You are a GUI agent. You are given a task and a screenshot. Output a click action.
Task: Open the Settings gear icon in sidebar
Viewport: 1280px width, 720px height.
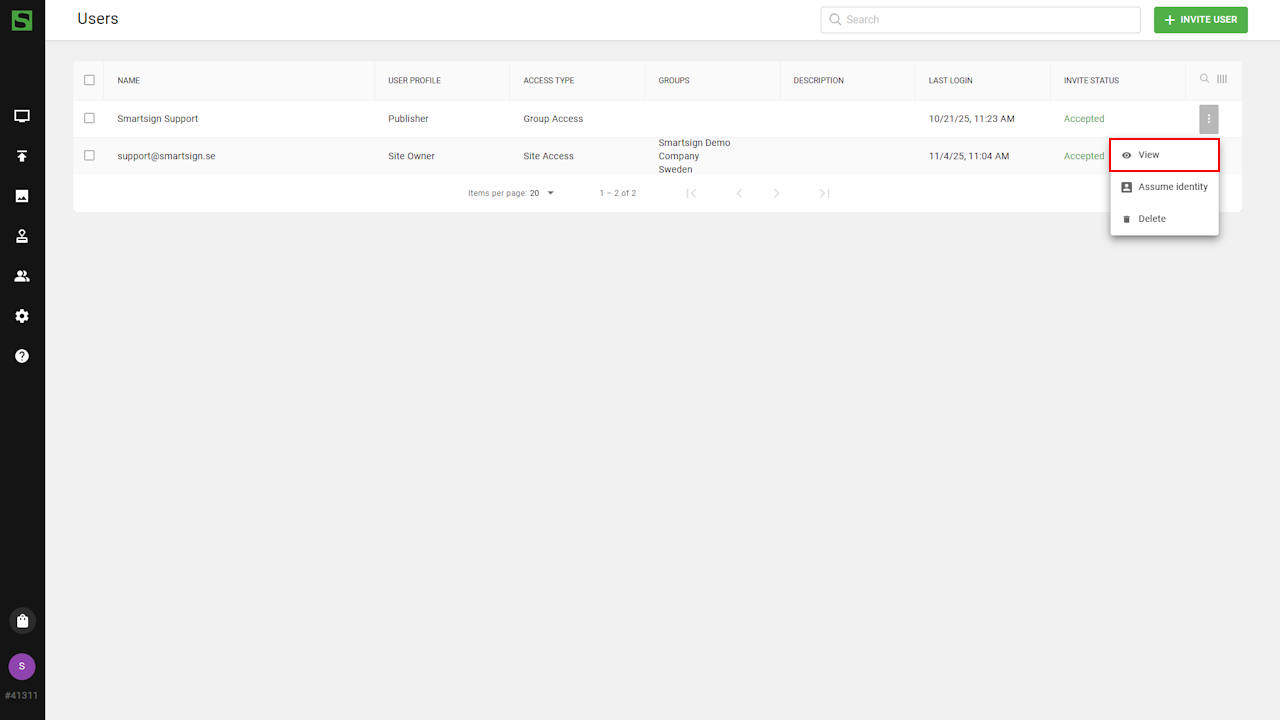22,316
